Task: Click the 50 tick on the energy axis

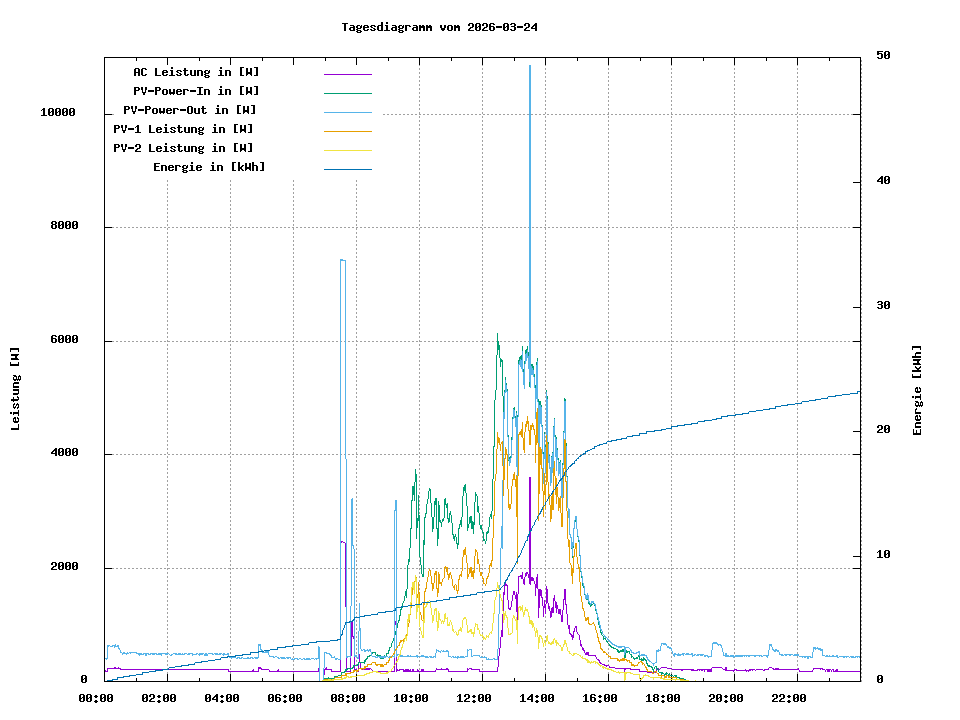Action: [x=883, y=56]
